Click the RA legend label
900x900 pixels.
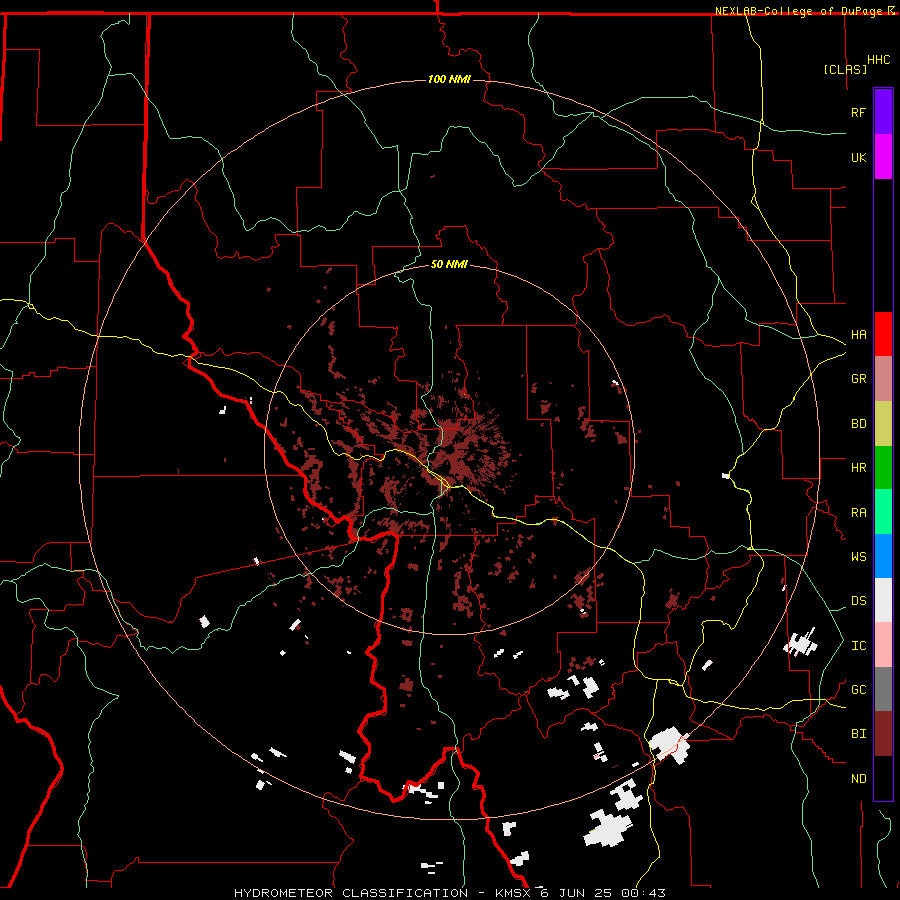[x=858, y=513]
